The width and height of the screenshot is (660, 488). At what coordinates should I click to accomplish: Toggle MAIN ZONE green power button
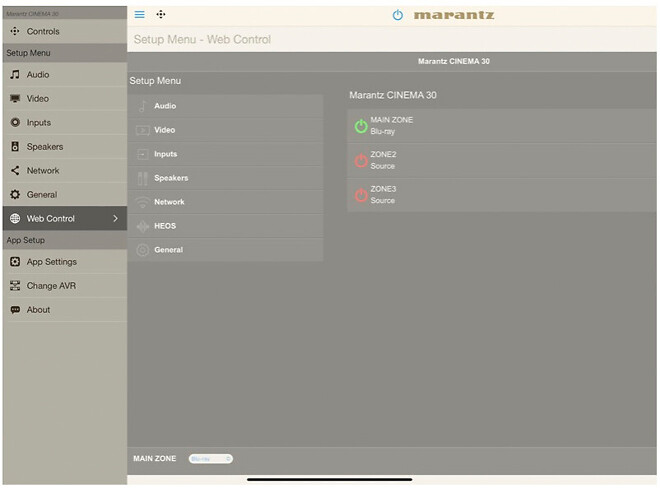pyautogui.click(x=361, y=126)
